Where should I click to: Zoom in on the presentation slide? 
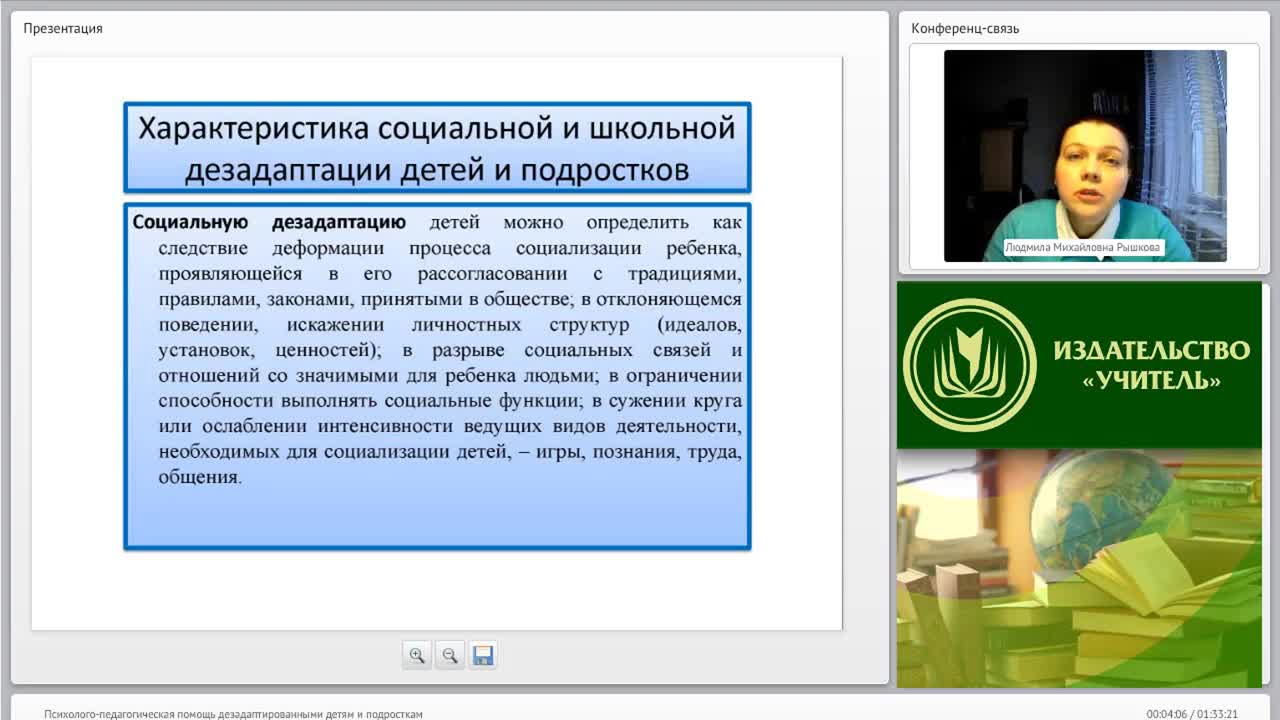click(417, 655)
